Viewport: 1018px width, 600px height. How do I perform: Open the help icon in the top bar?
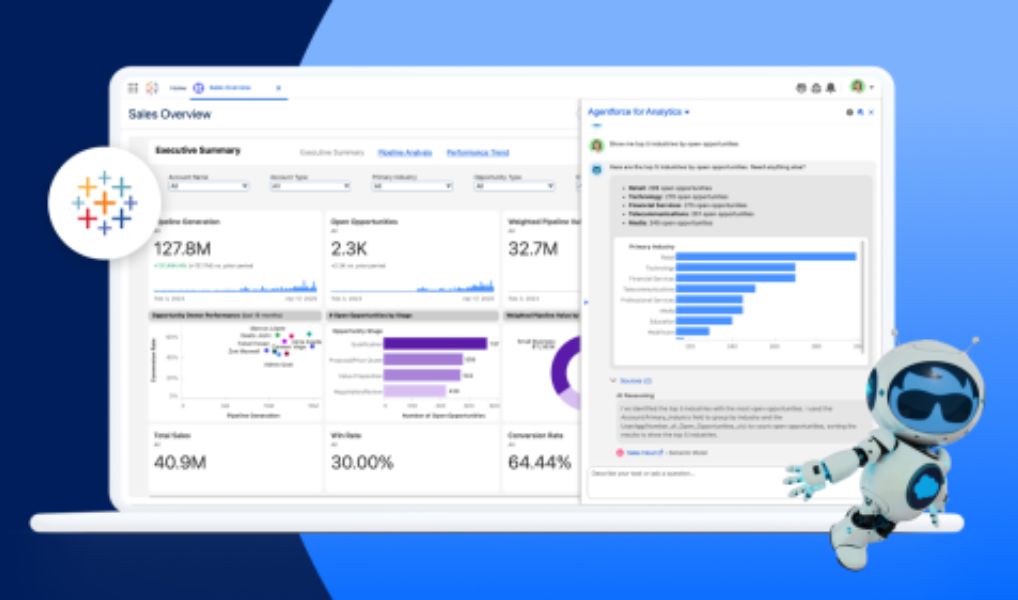(801, 88)
